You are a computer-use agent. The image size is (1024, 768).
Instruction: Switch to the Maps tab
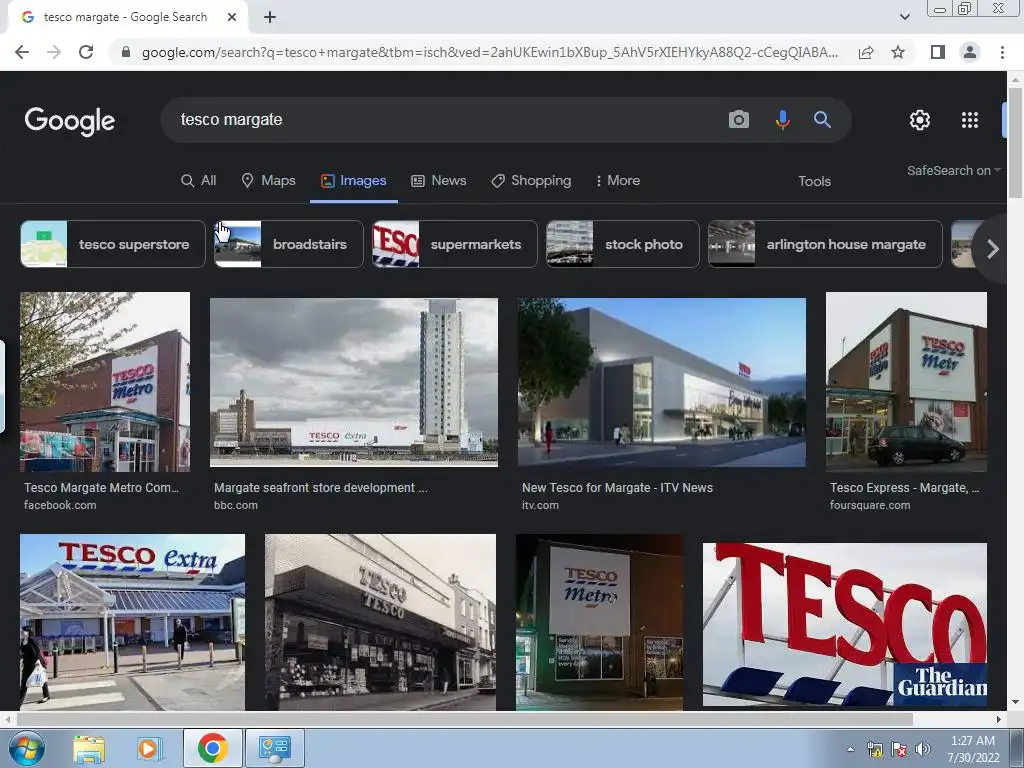point(268,181)
